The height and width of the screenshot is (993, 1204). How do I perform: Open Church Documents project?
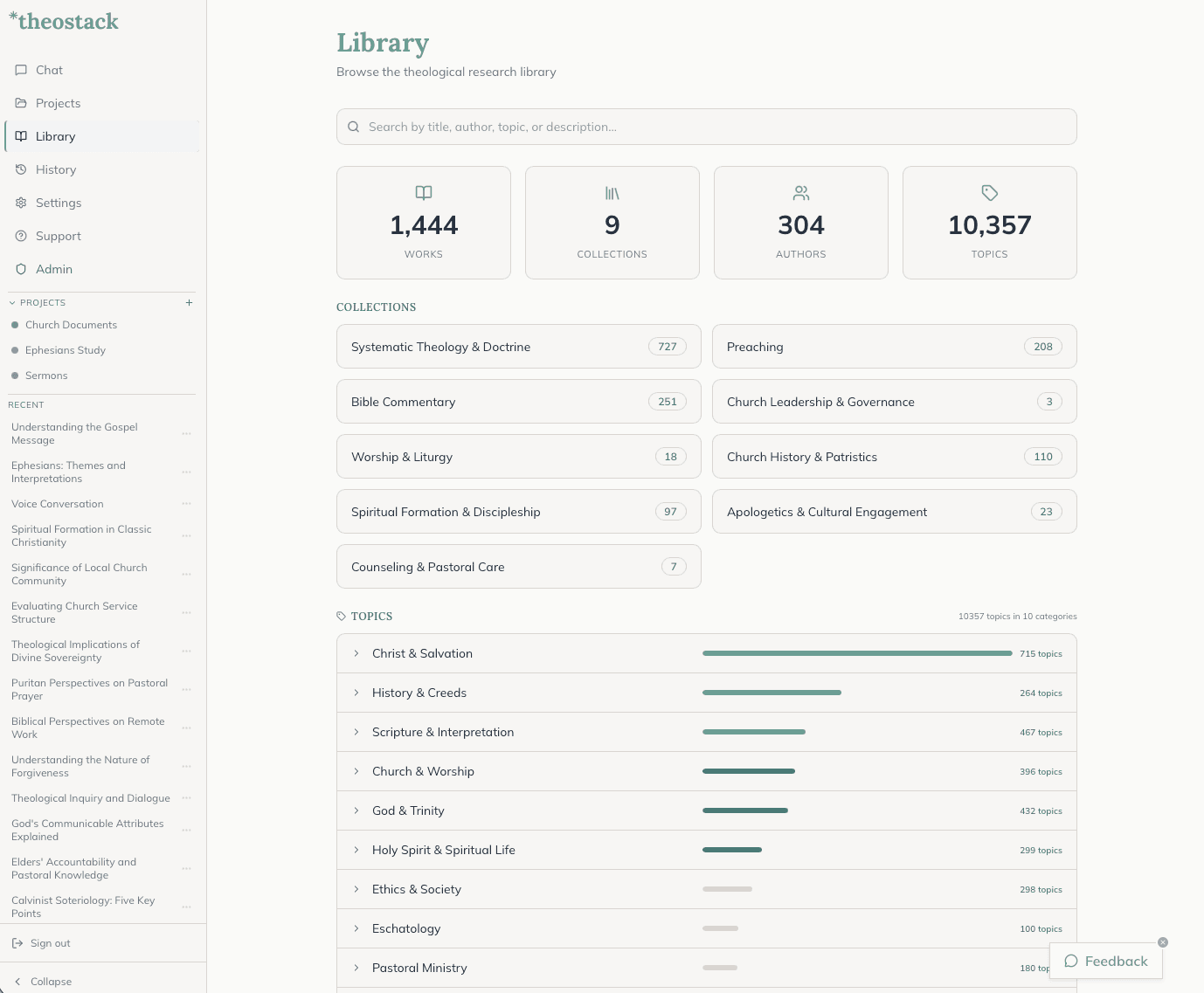pyautogui.click(x=71, y=325)
